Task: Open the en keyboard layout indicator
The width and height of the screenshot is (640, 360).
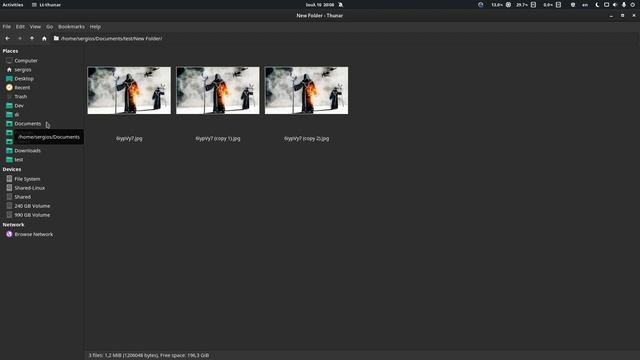Action: coord(585,5)
